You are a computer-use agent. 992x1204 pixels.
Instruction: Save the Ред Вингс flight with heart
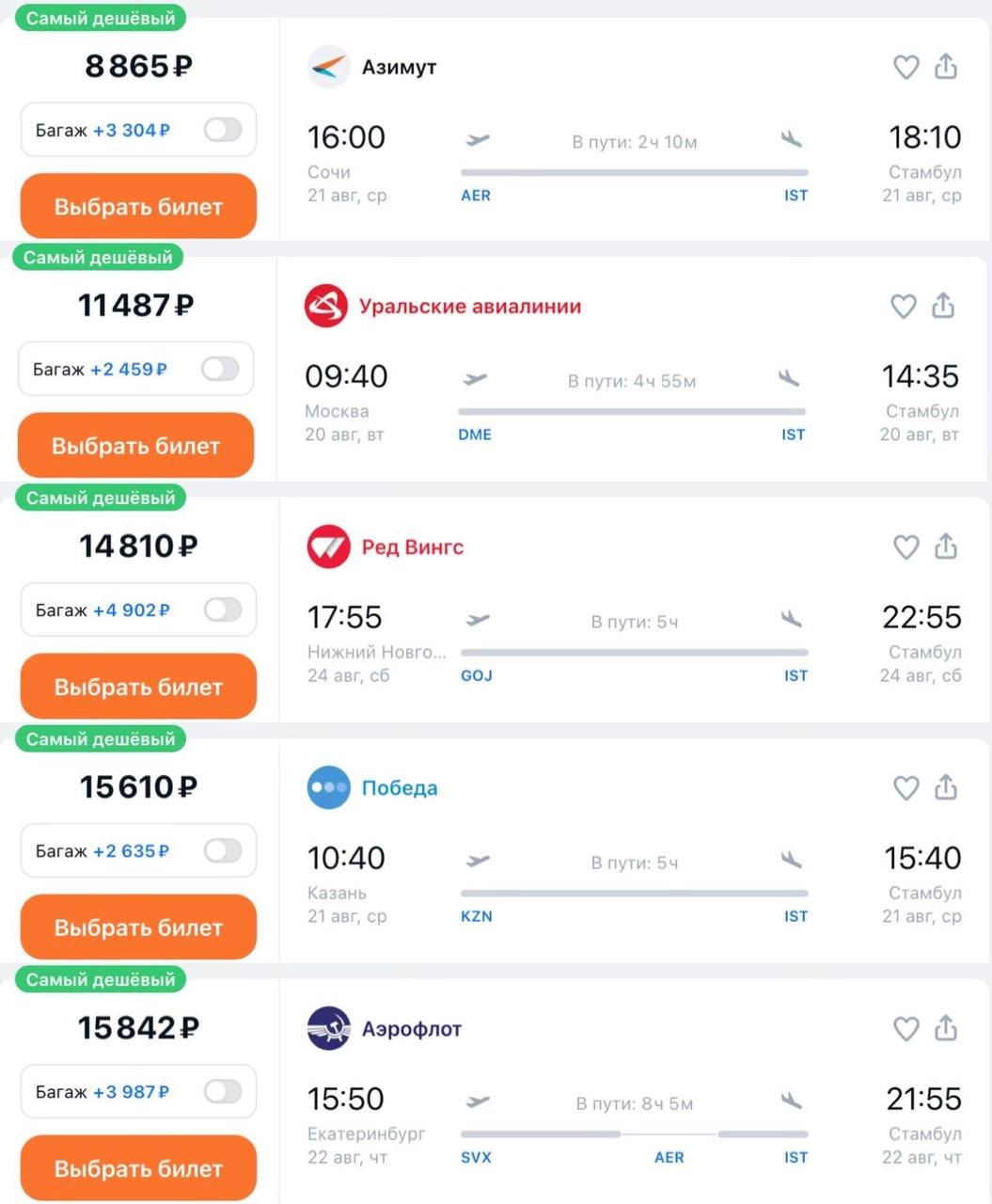905,547
